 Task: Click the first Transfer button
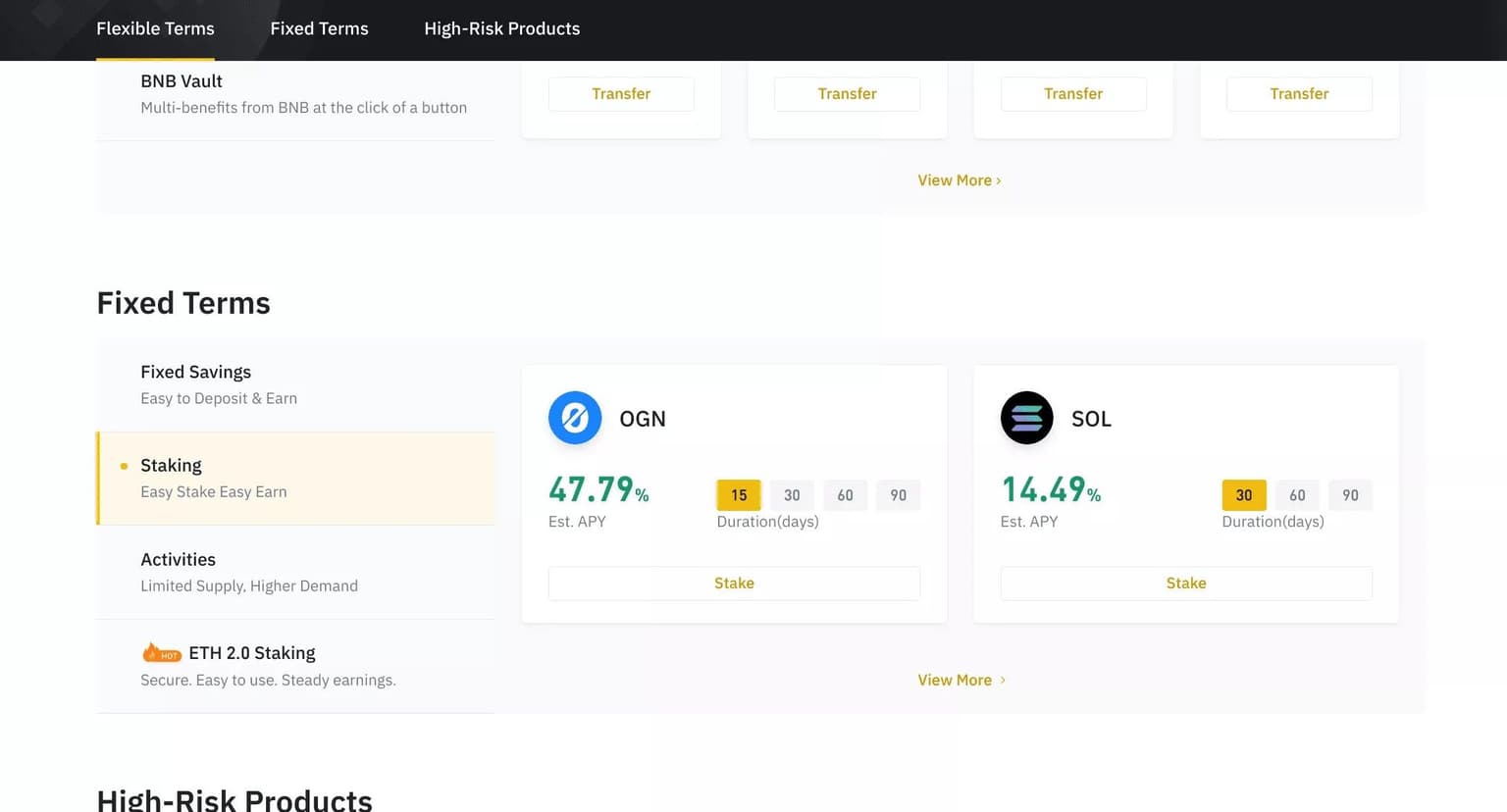621,94
